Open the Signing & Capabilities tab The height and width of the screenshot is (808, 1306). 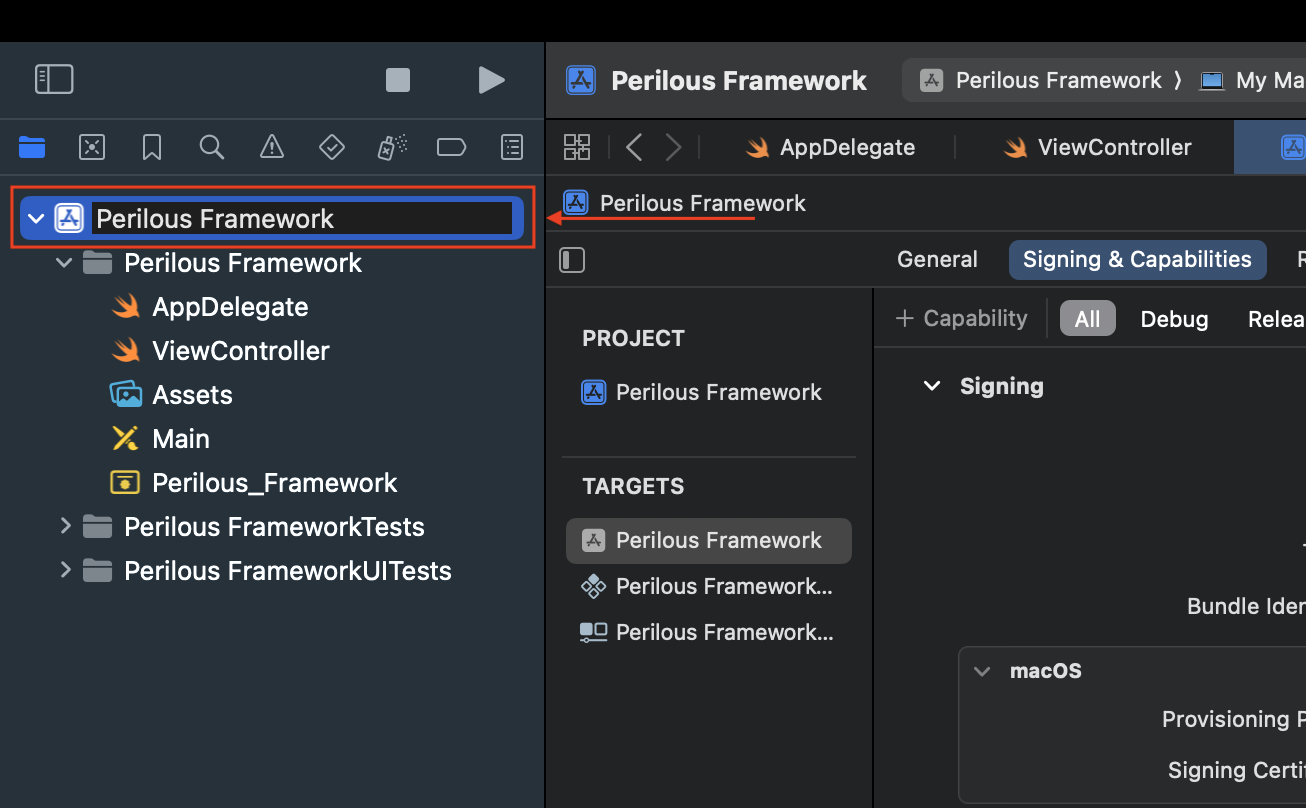click(x=1137, y=259)
